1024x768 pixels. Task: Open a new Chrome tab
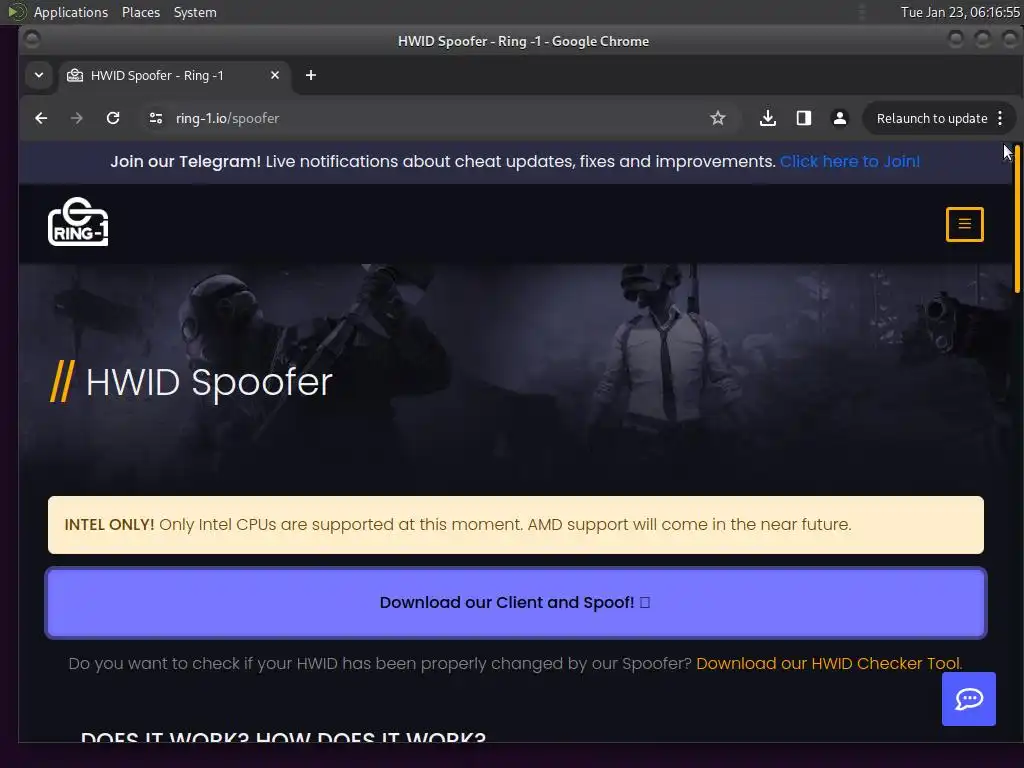coord(311,75)
